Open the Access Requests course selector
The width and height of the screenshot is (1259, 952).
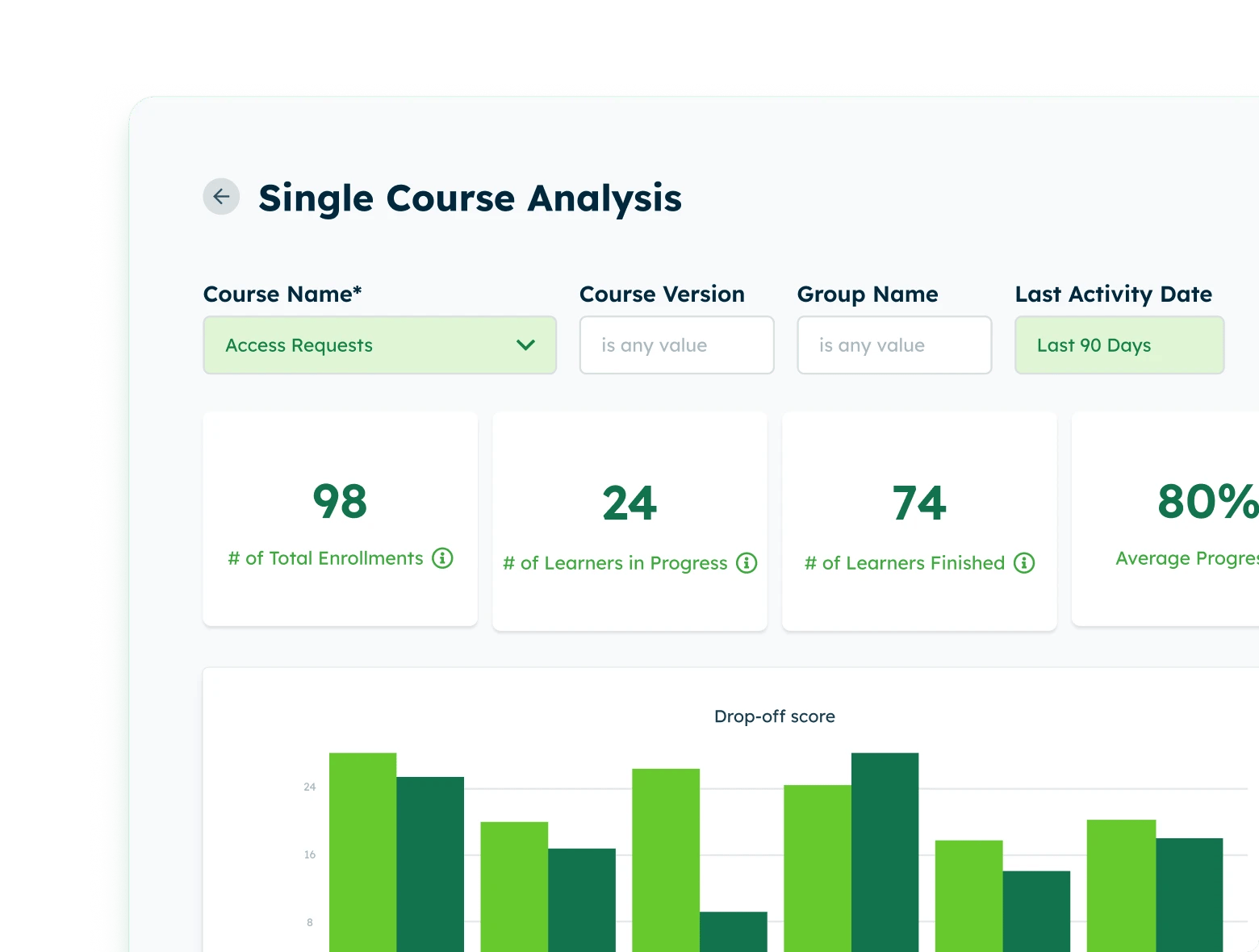click(379, 345)
